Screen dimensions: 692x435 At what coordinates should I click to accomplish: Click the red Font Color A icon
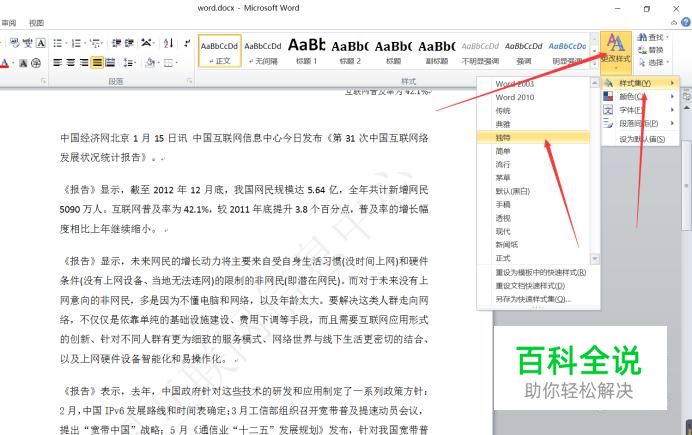pos(4,63)
